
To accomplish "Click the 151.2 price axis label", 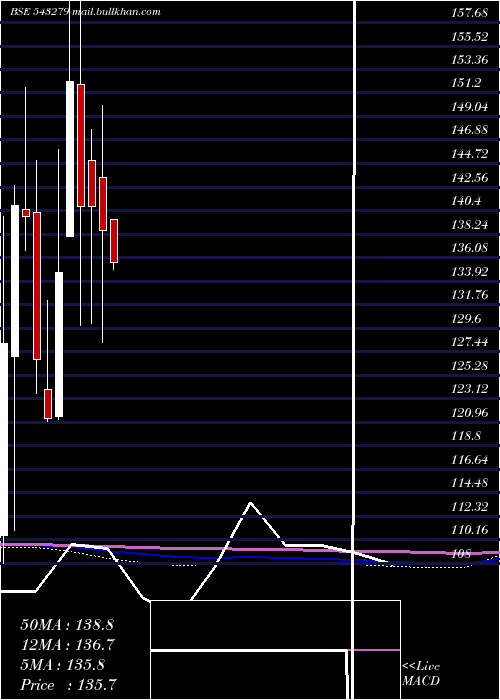I will click(466, 83).
